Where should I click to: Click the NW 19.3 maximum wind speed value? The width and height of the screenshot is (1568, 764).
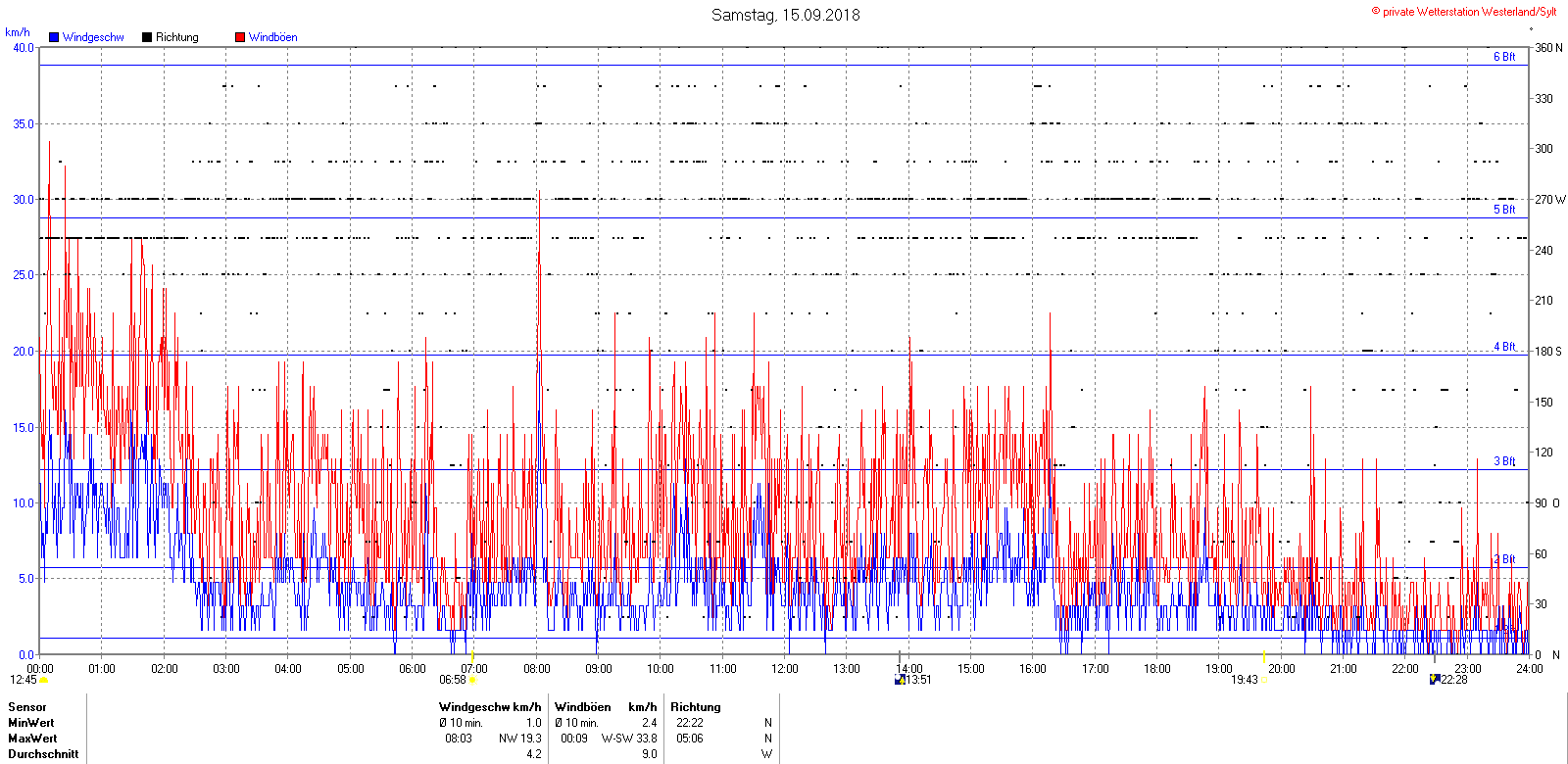[x=520, y=739]
